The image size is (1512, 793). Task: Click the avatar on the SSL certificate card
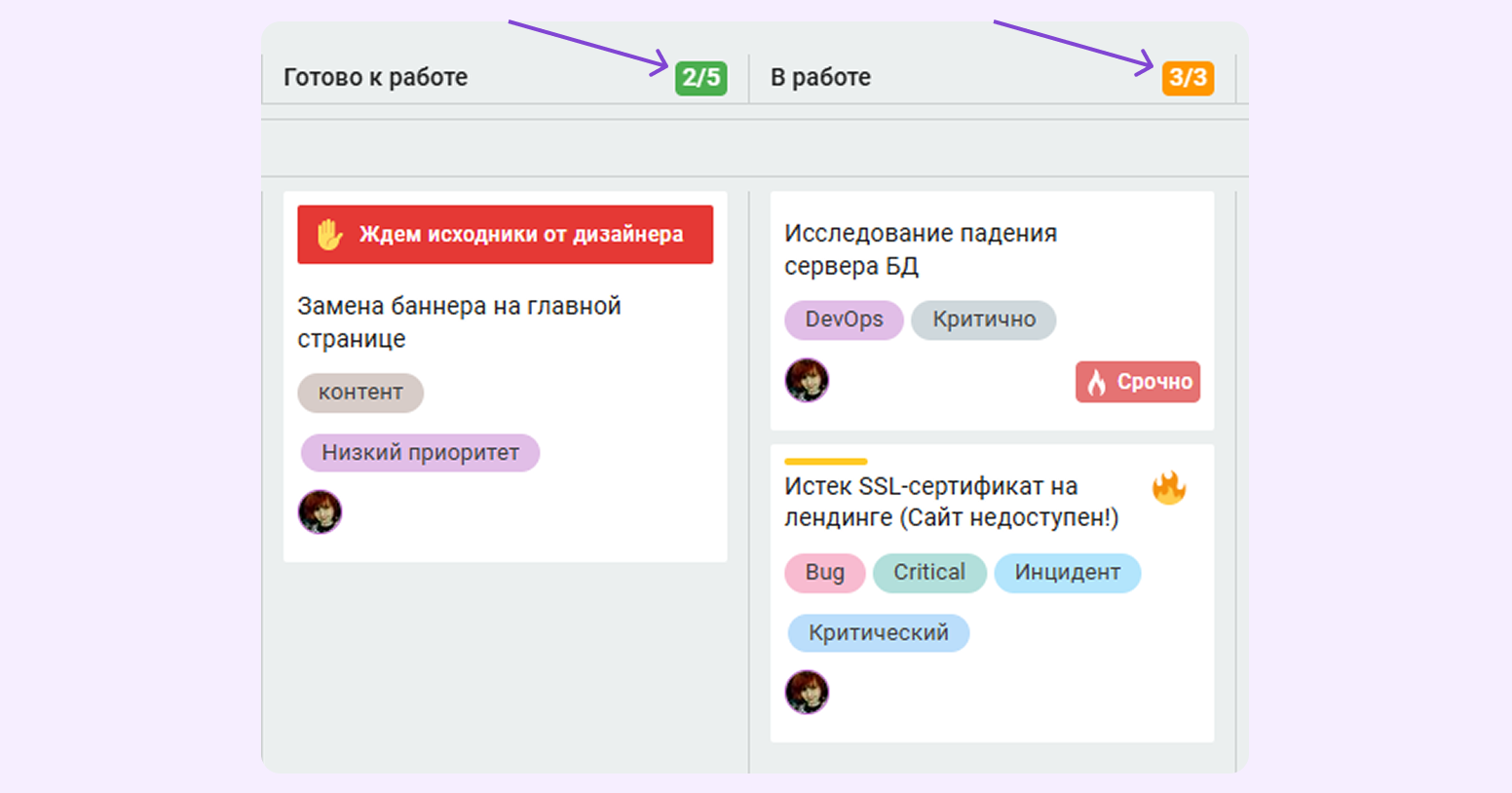pos(807,692)
